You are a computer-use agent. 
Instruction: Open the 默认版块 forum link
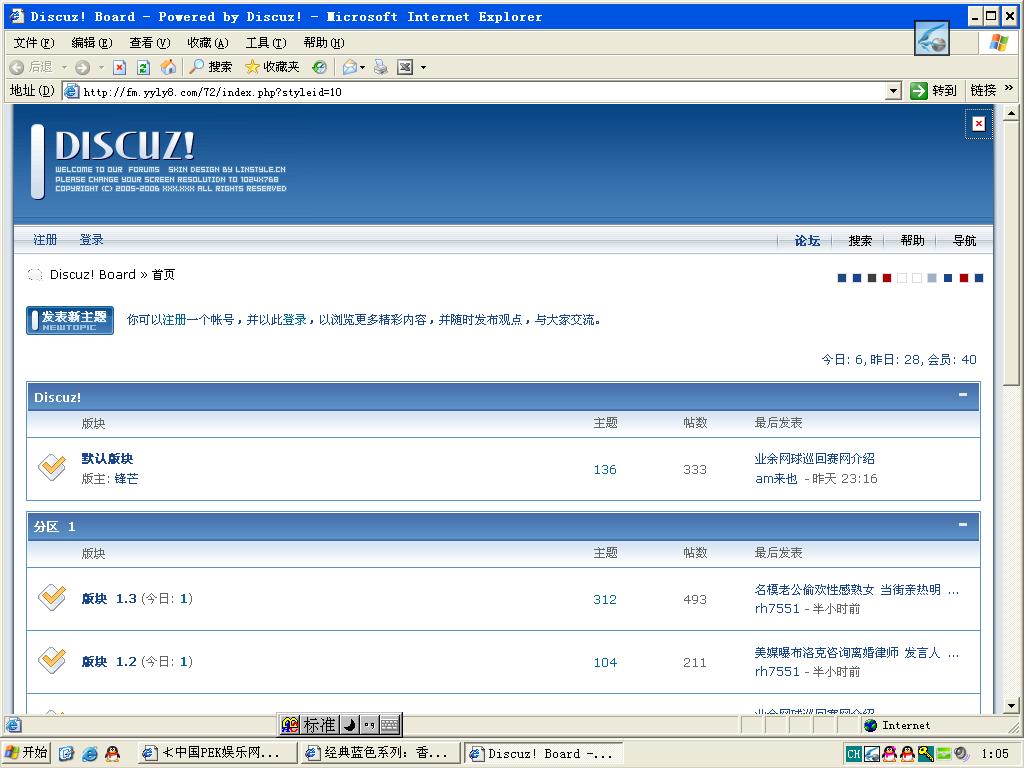[x=107, y=458]
